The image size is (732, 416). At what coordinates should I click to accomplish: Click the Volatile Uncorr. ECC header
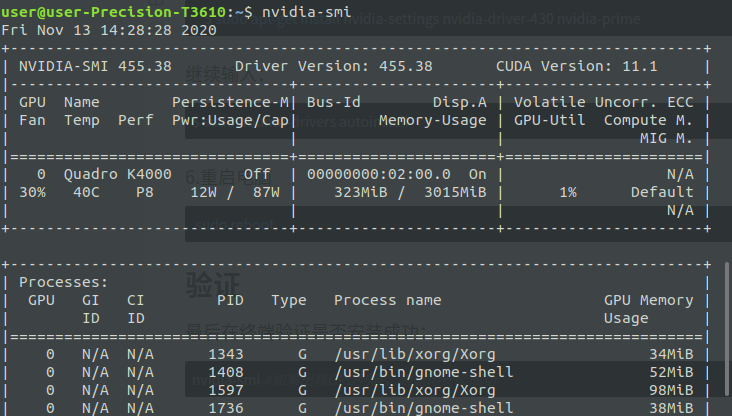[604, 102]
